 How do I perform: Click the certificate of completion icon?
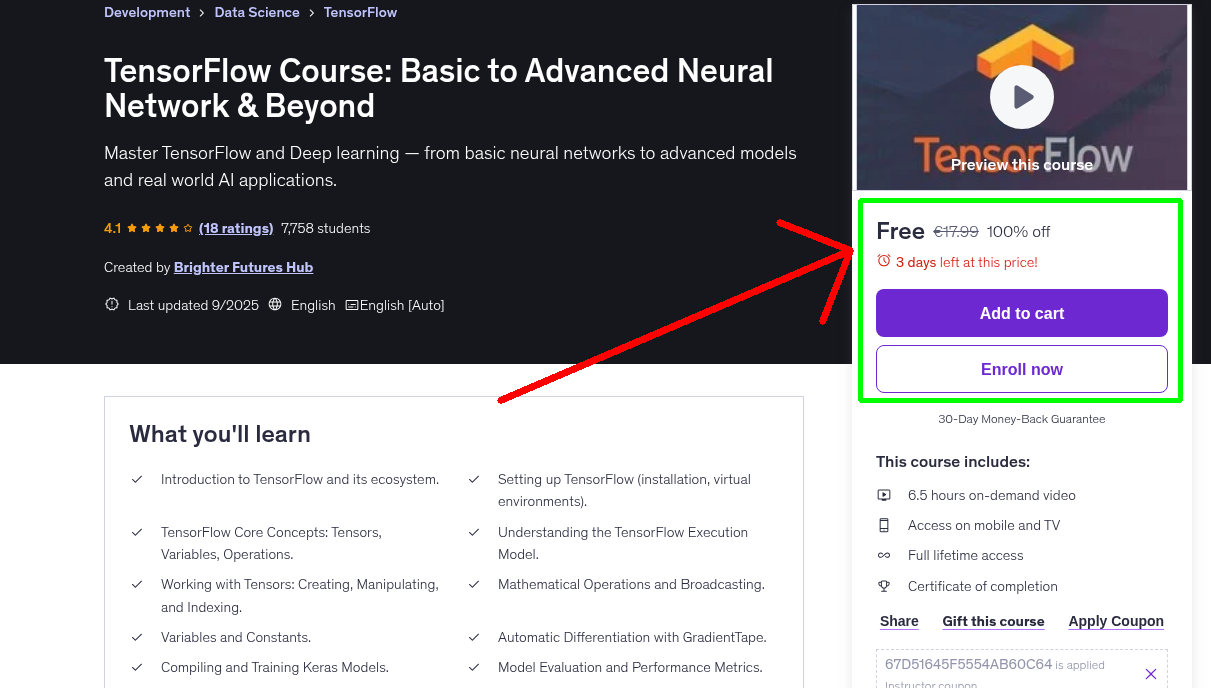pyautogui.click(x=884, y=586)
